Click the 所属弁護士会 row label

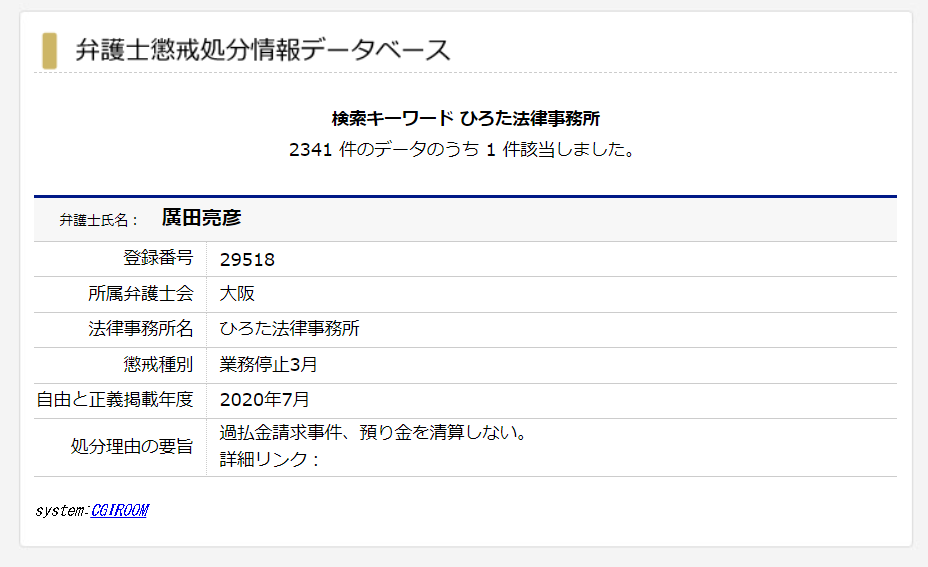(x=140, y=294)
